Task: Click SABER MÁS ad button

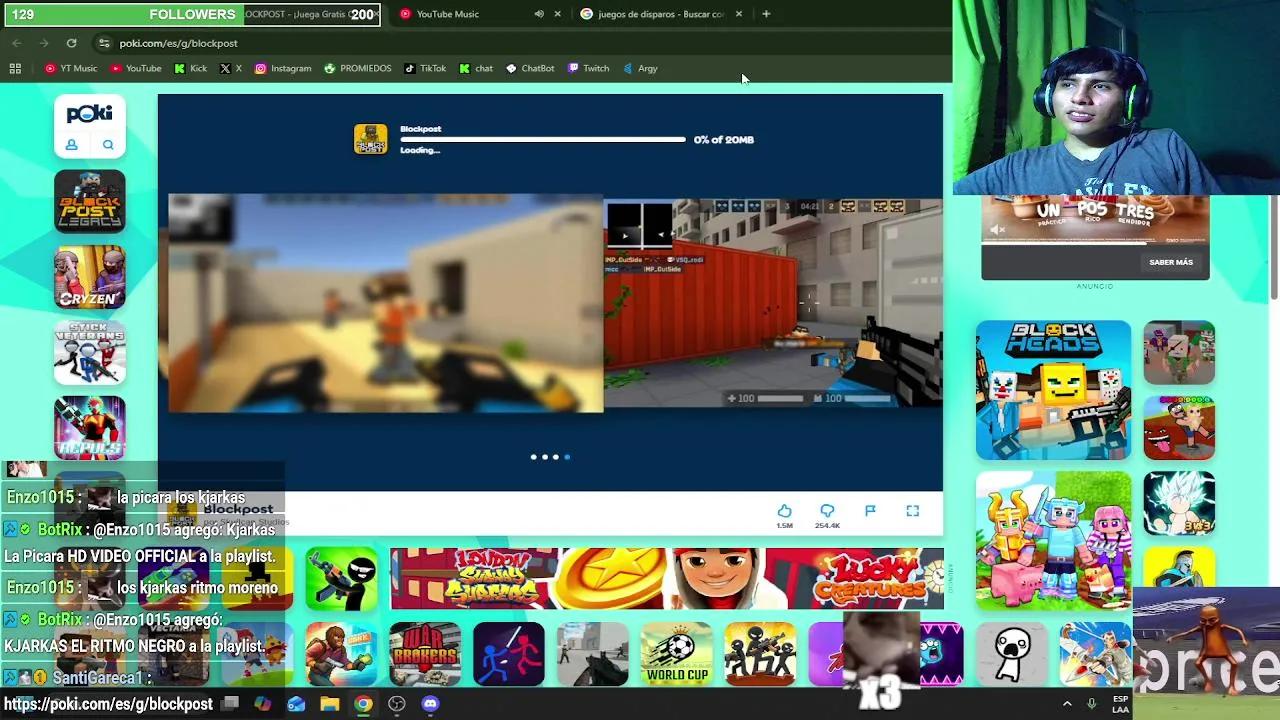Action: pos(1171,262)
